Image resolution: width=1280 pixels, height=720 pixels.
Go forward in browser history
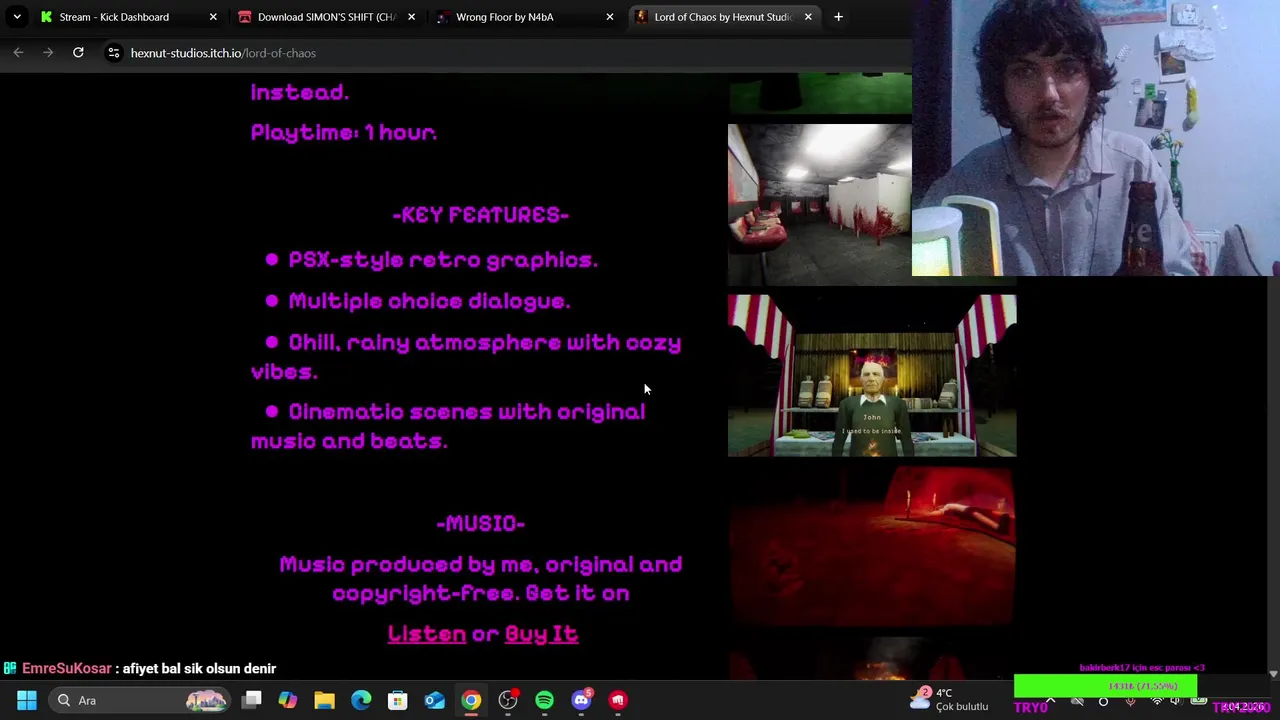pos(48,53)
